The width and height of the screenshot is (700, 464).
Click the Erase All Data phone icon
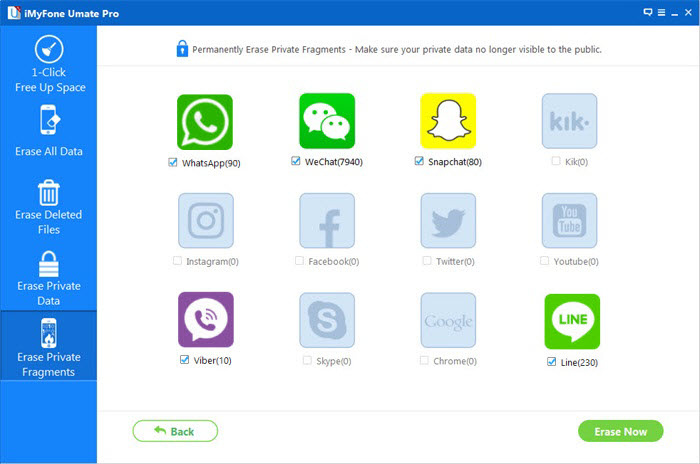click(x=49, y=120)
